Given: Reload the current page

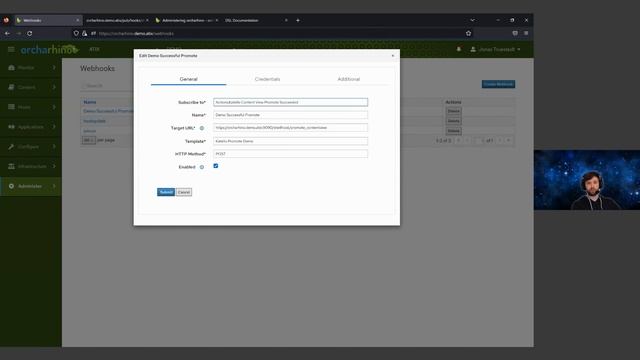Looking at the screenshot, I should pos(30,33).
